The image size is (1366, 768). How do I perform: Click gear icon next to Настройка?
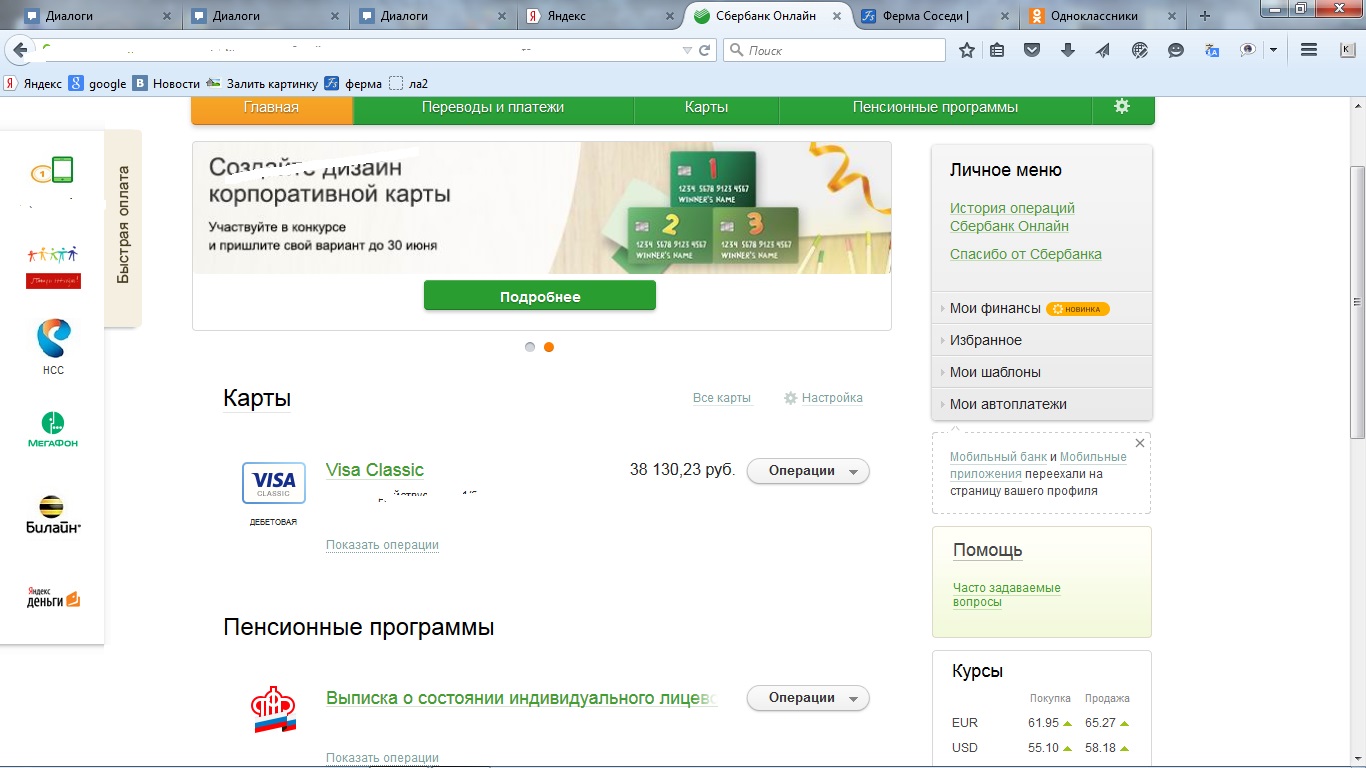pos(790,398)
